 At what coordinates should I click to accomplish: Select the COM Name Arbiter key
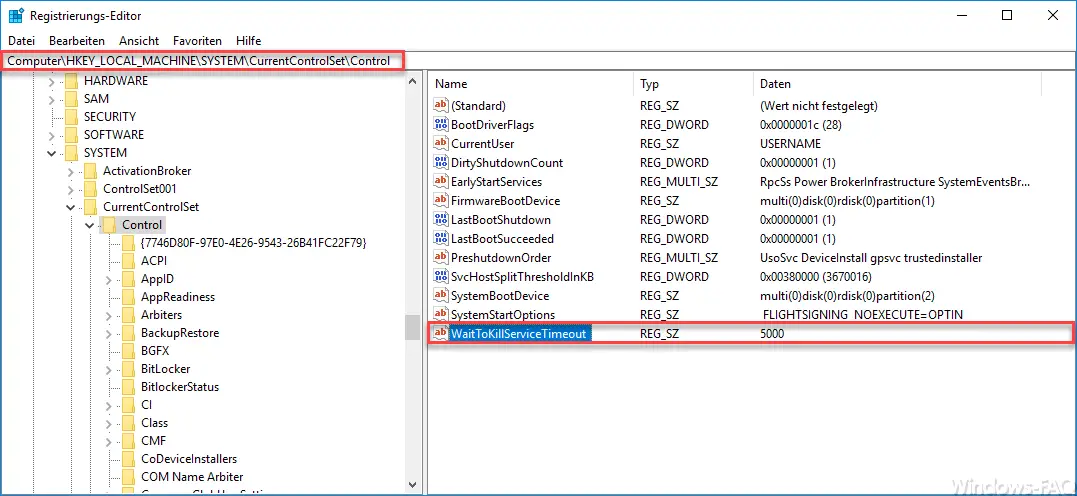click(x=192, y=477)
